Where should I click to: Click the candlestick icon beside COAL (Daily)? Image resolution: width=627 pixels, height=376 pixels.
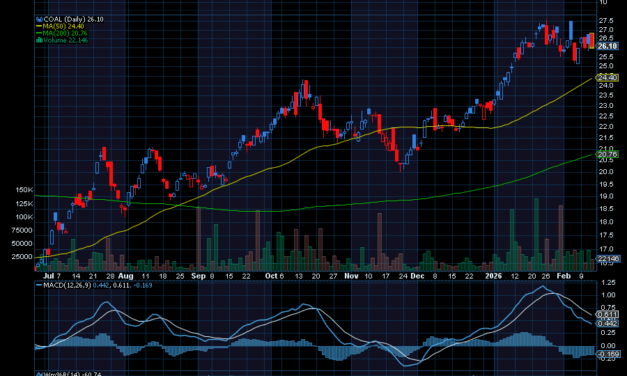(39, 19)
